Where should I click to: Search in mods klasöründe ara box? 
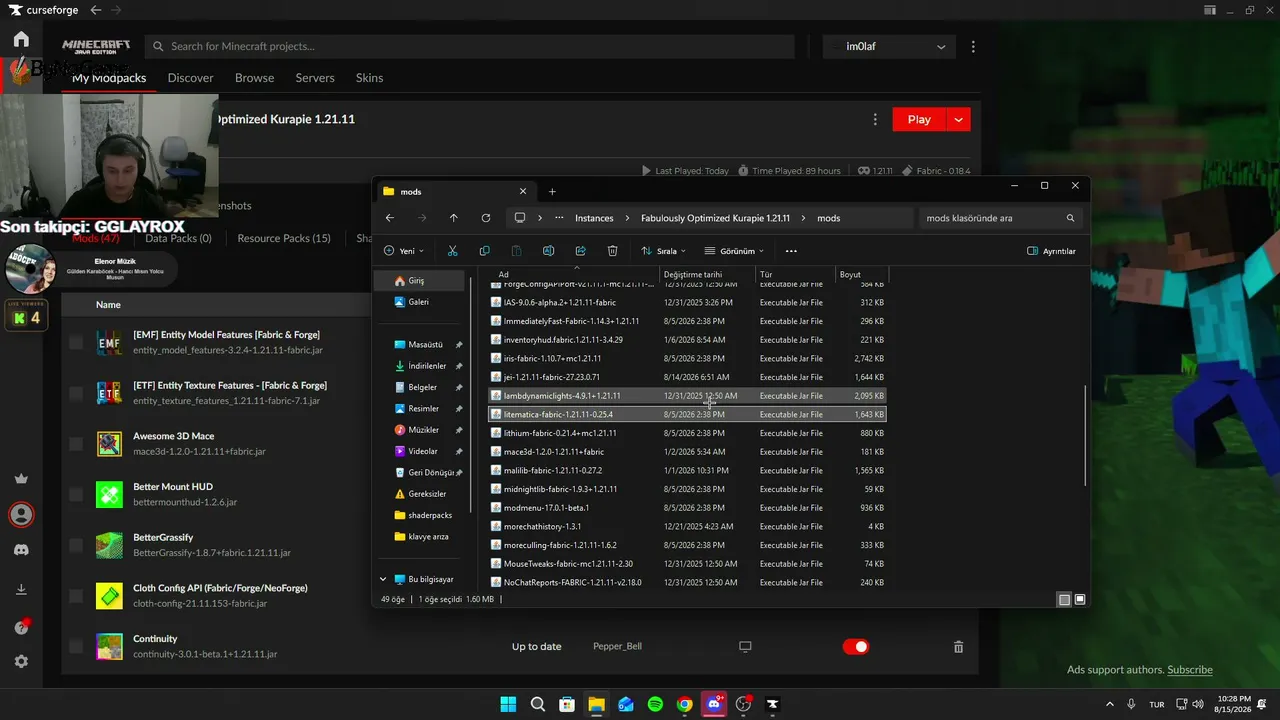1000,218
